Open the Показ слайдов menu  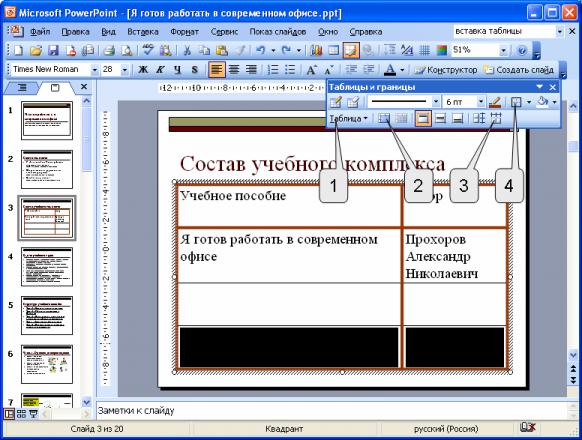[278, 32]
